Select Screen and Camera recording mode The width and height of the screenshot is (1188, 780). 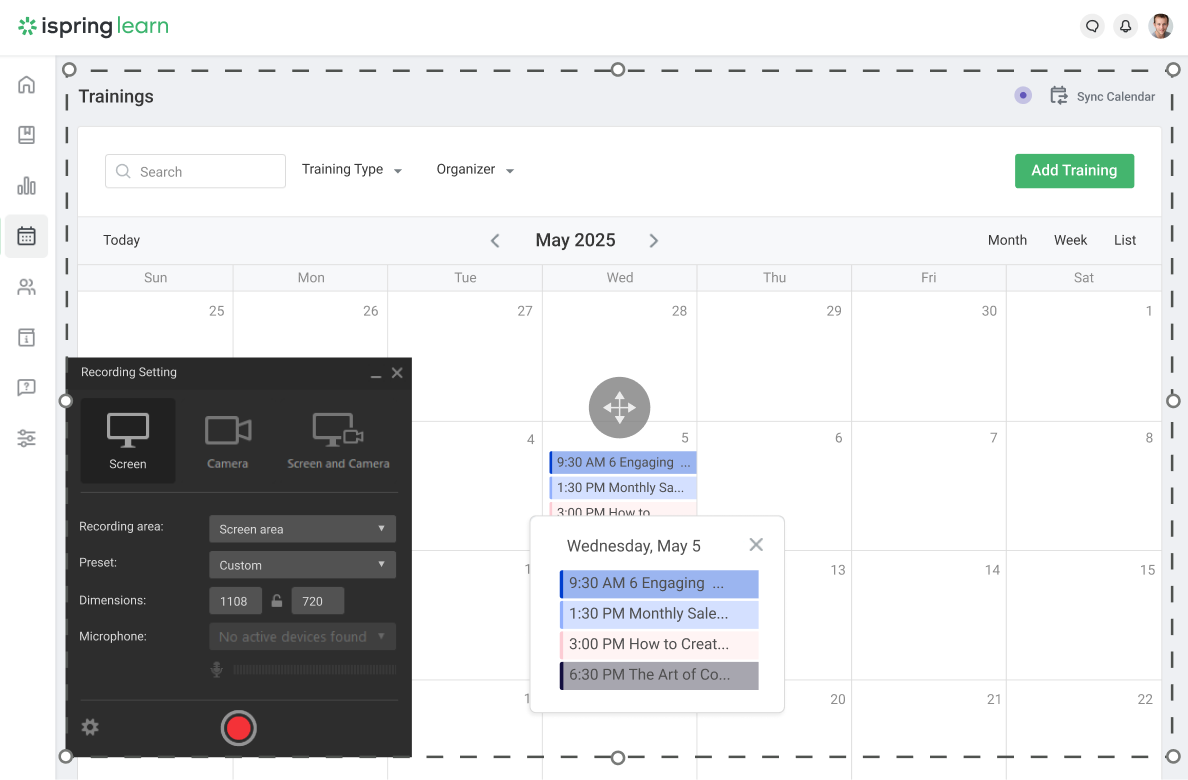pyautogui.click(x=339, y=440)
